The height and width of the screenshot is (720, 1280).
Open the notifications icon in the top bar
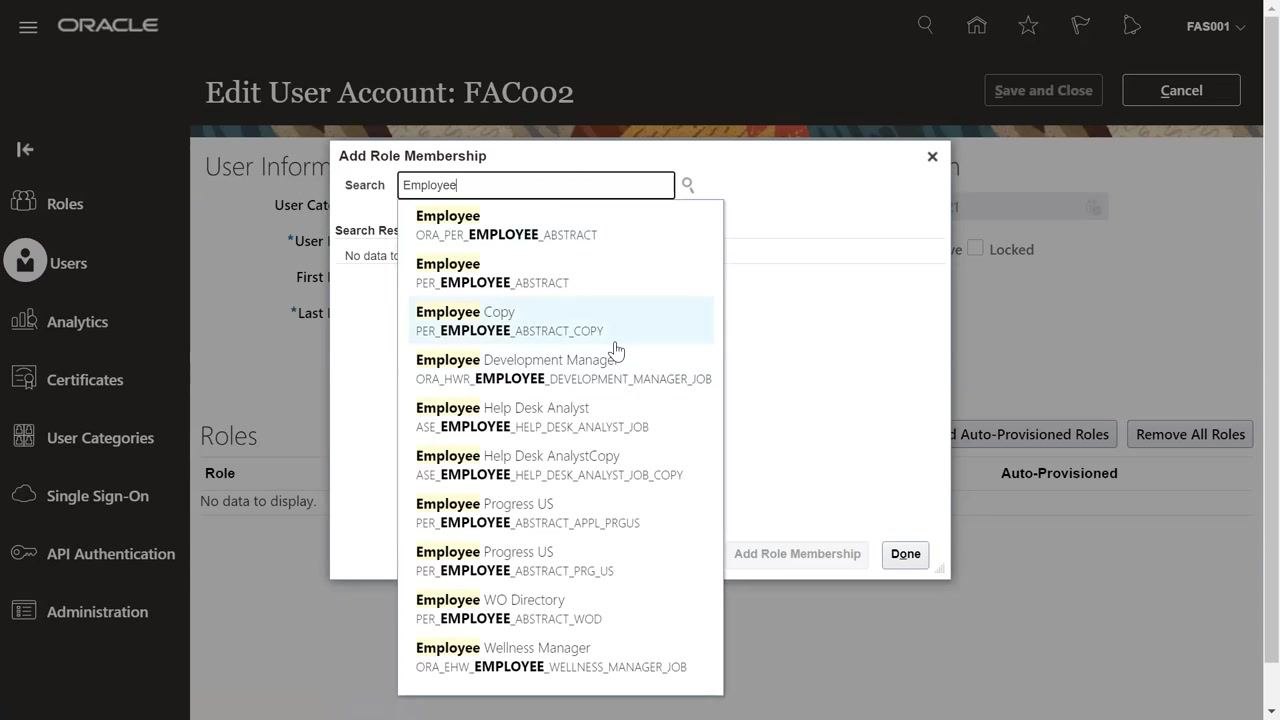(1132, 25)
